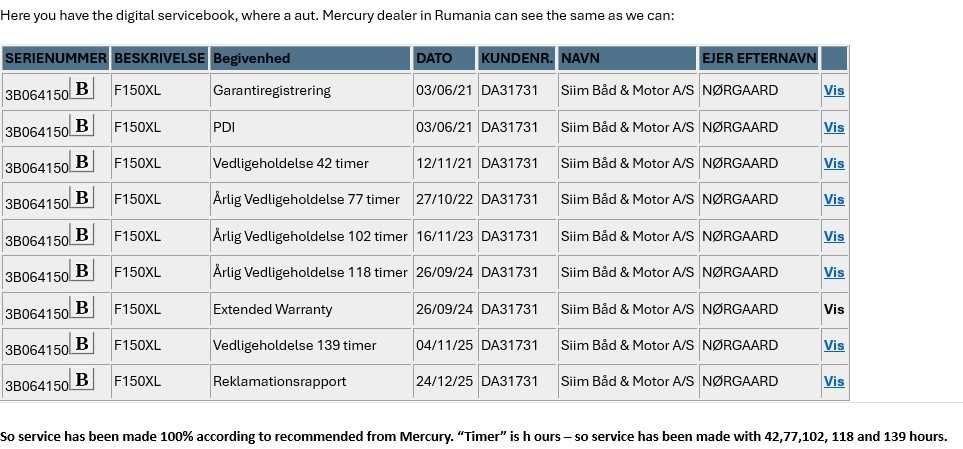Click B icon in the 118 timer row

[82, 270]
